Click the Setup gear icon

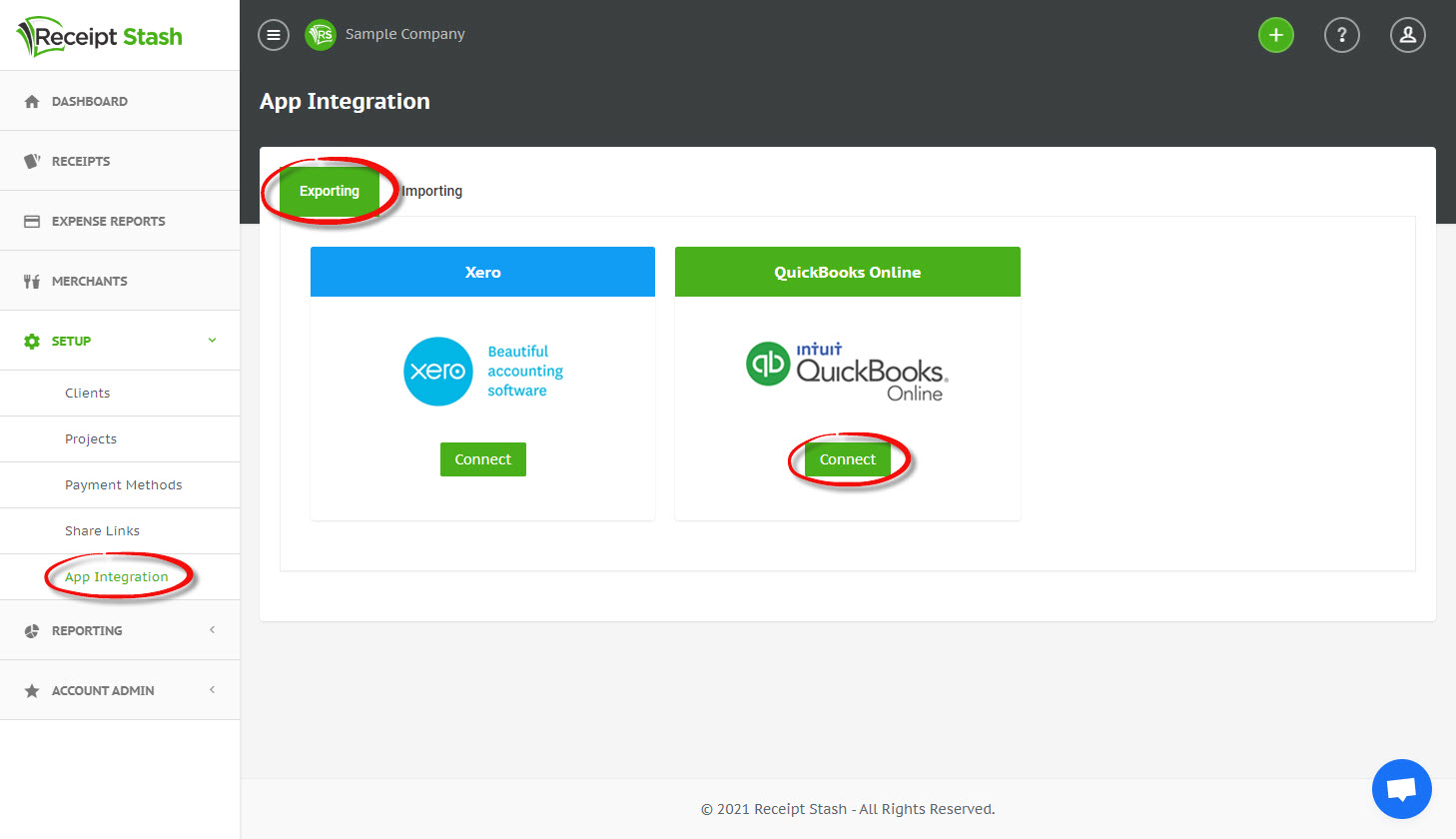(x=32, y=341)
